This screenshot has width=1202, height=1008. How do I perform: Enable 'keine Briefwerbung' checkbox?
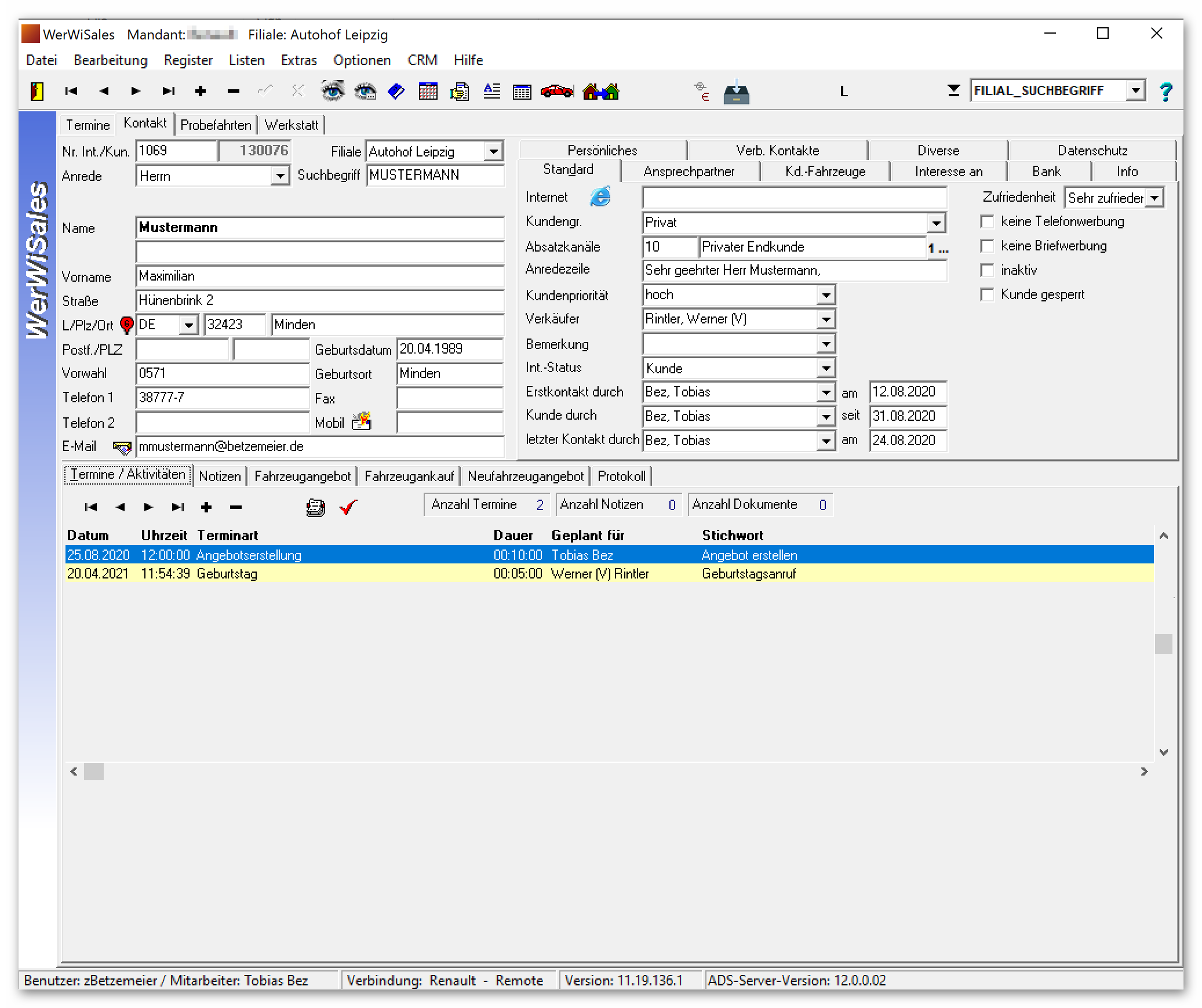(987, 246)
